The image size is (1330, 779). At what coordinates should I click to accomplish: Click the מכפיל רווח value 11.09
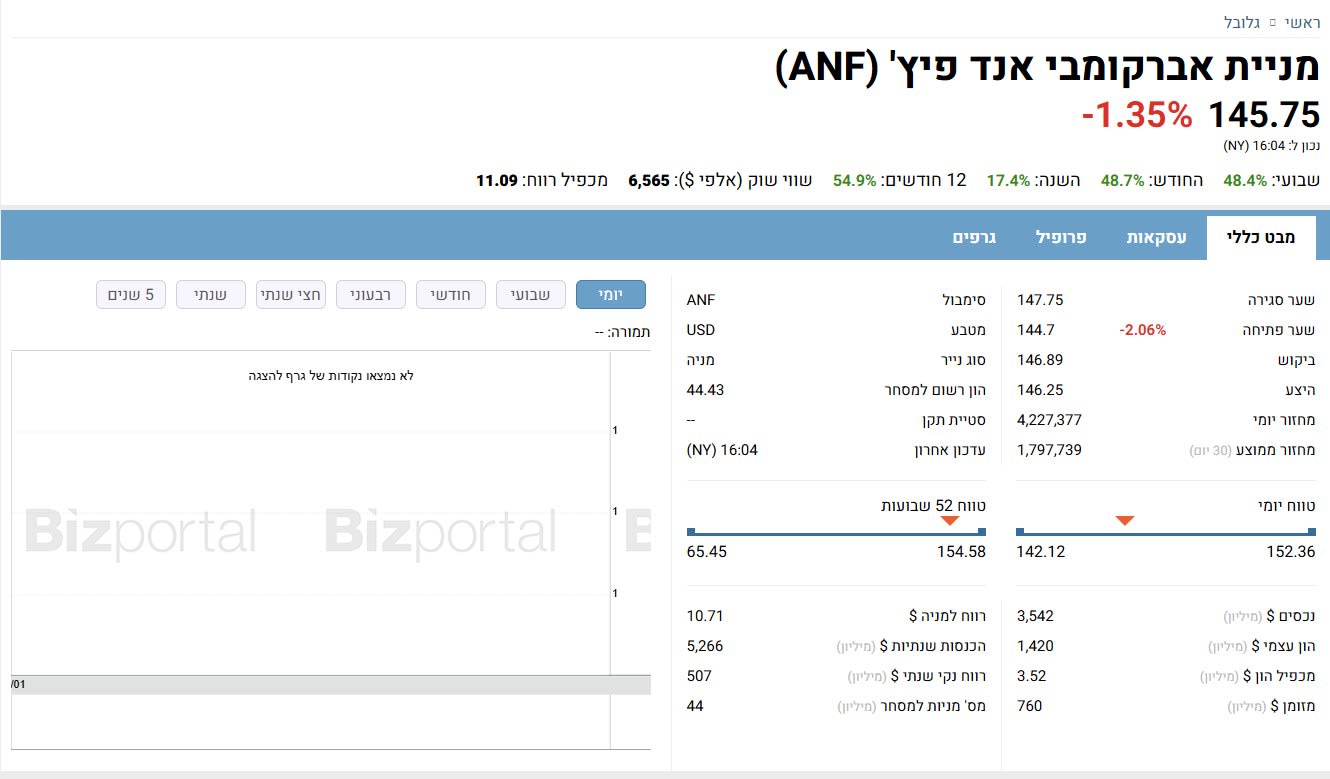497,181
